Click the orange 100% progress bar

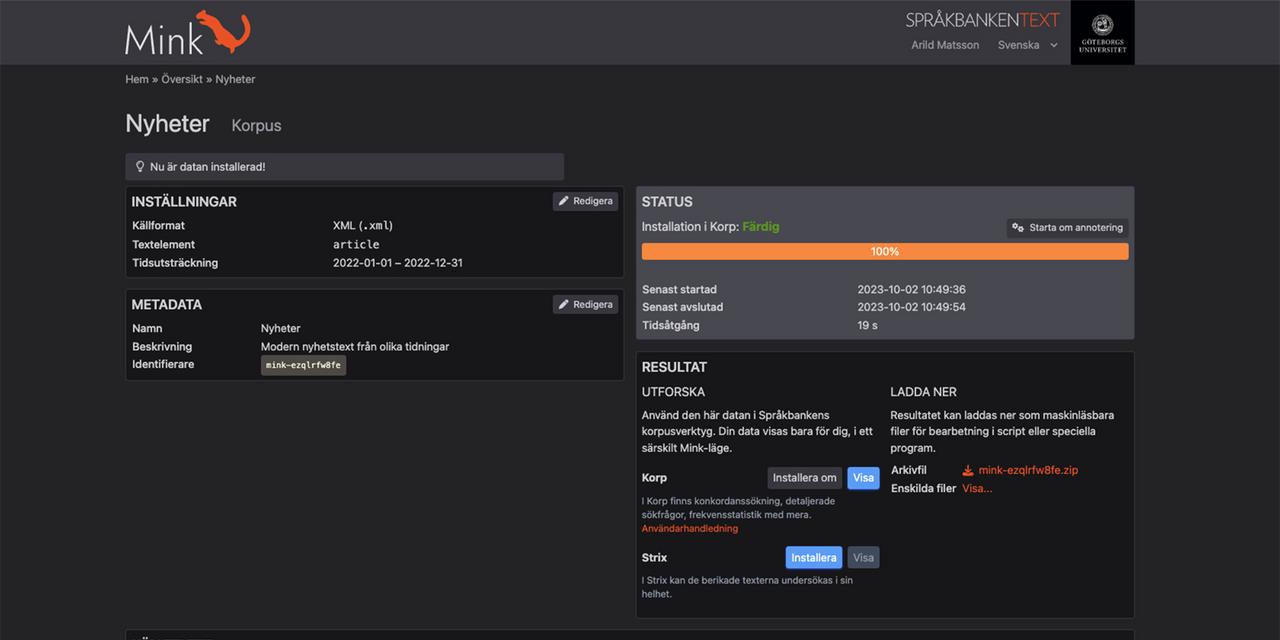[884, 252]
